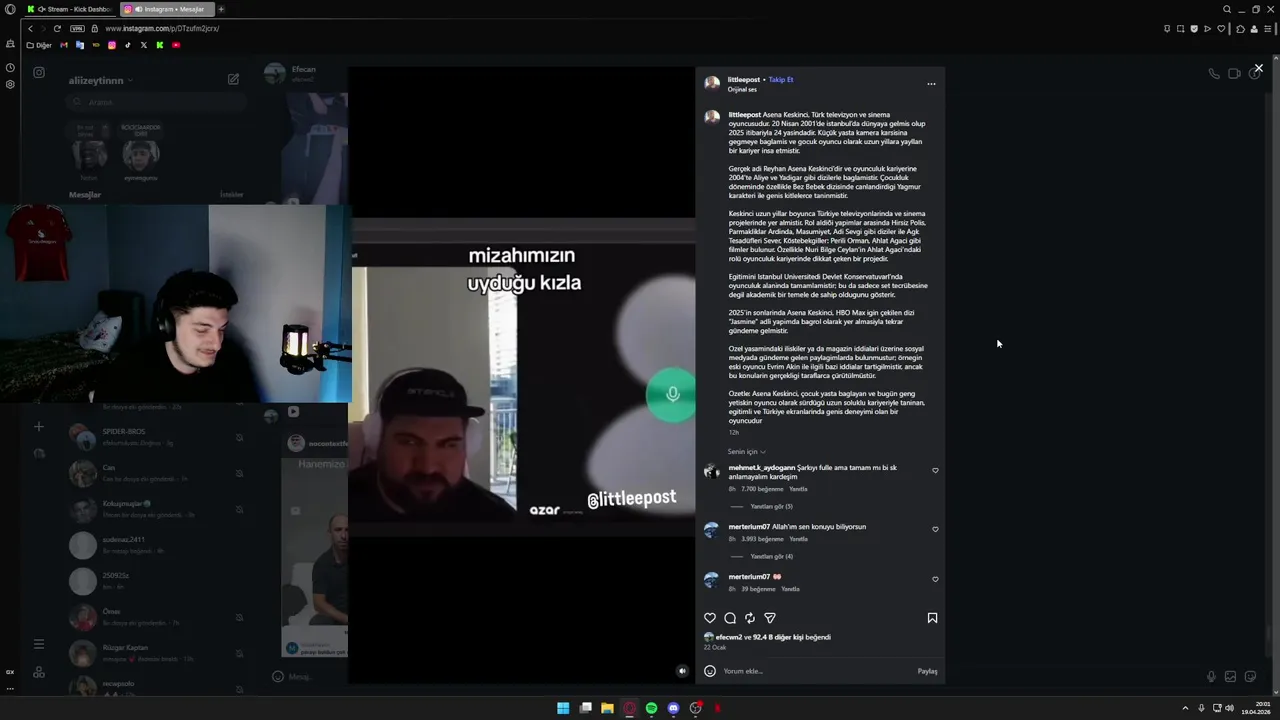
Task: Open the snapshot capture icon in the browser toolbar
Action: click(x=1181, y=28)
